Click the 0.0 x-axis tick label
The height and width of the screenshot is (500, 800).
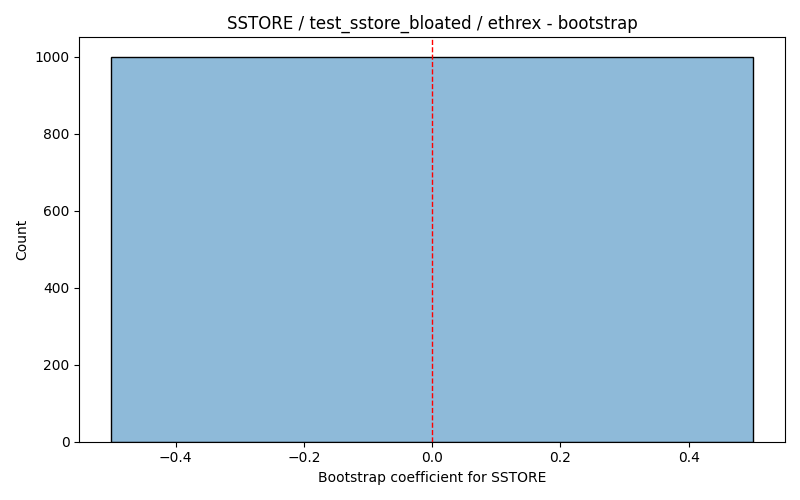click(433, 457)
